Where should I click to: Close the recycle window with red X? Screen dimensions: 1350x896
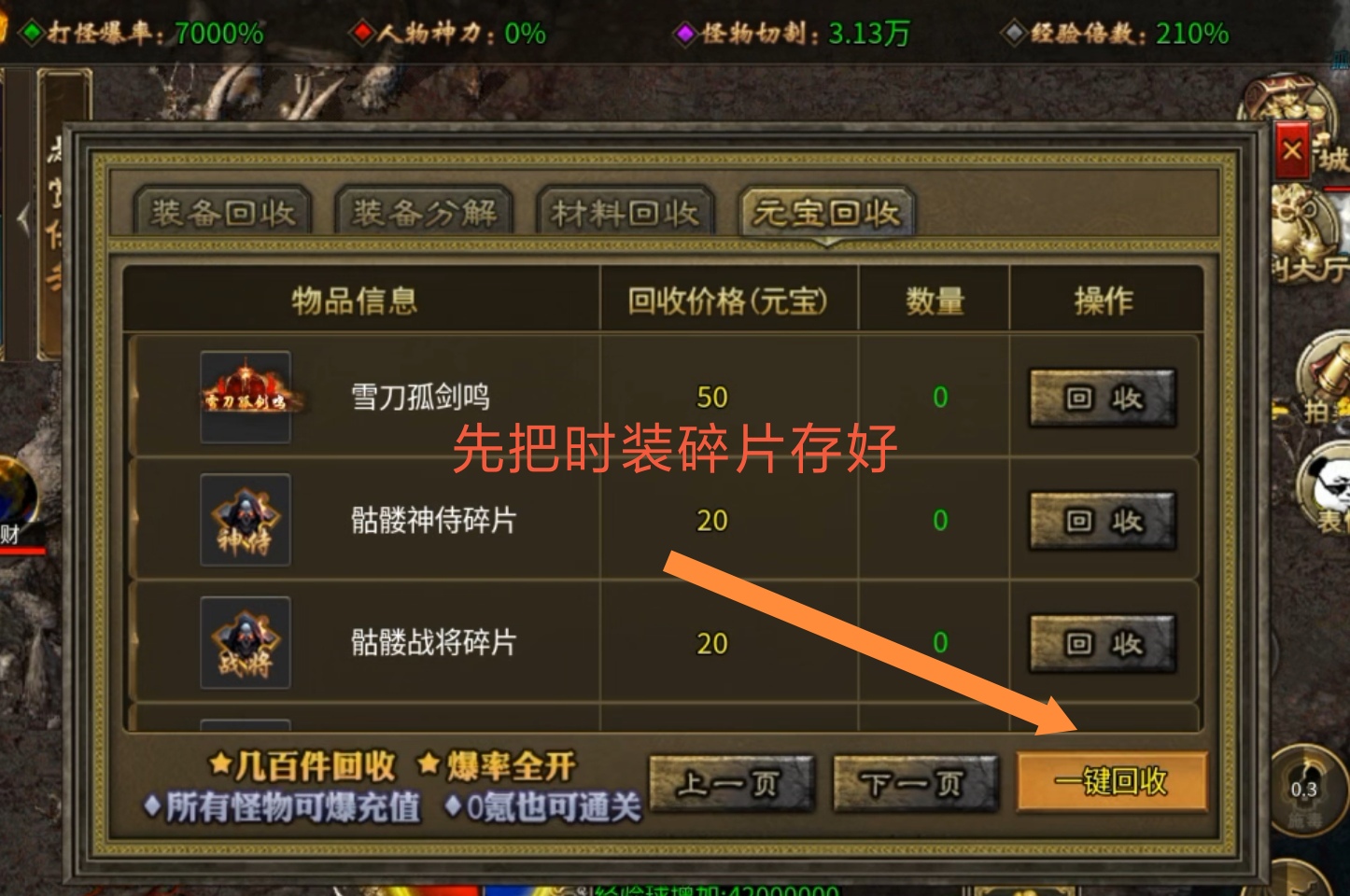pos(1292,150)
